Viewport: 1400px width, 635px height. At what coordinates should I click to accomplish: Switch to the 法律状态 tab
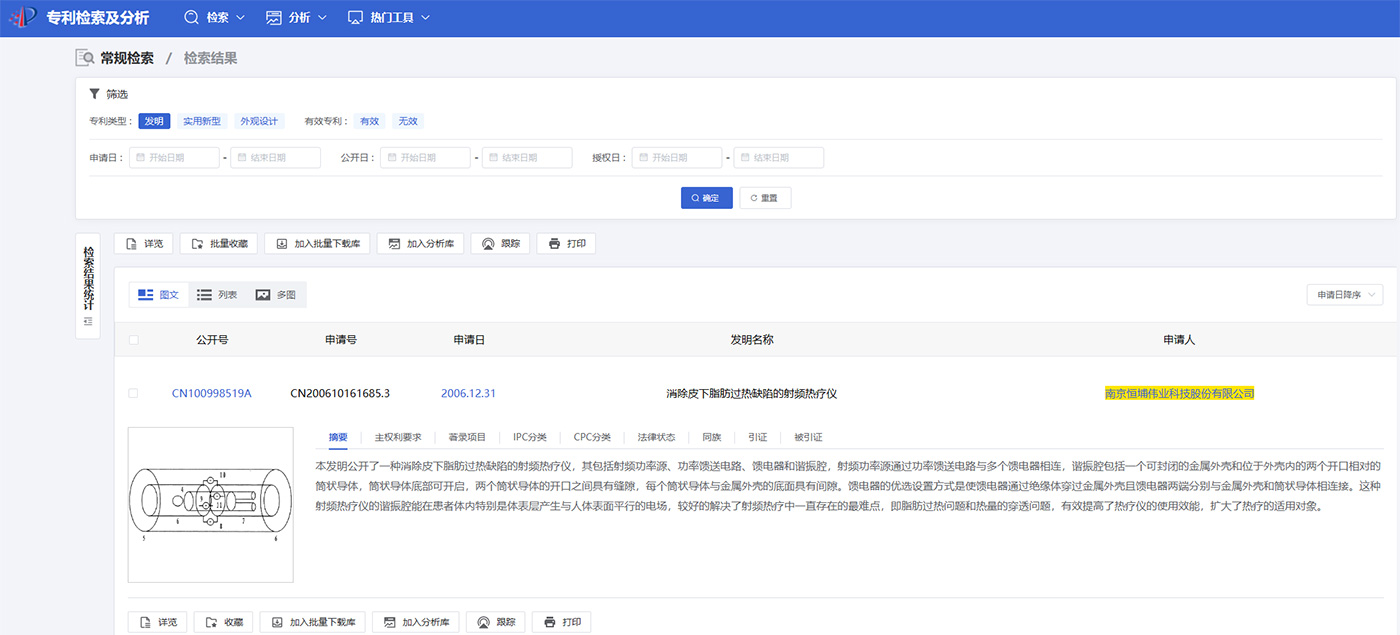(656, 437)
